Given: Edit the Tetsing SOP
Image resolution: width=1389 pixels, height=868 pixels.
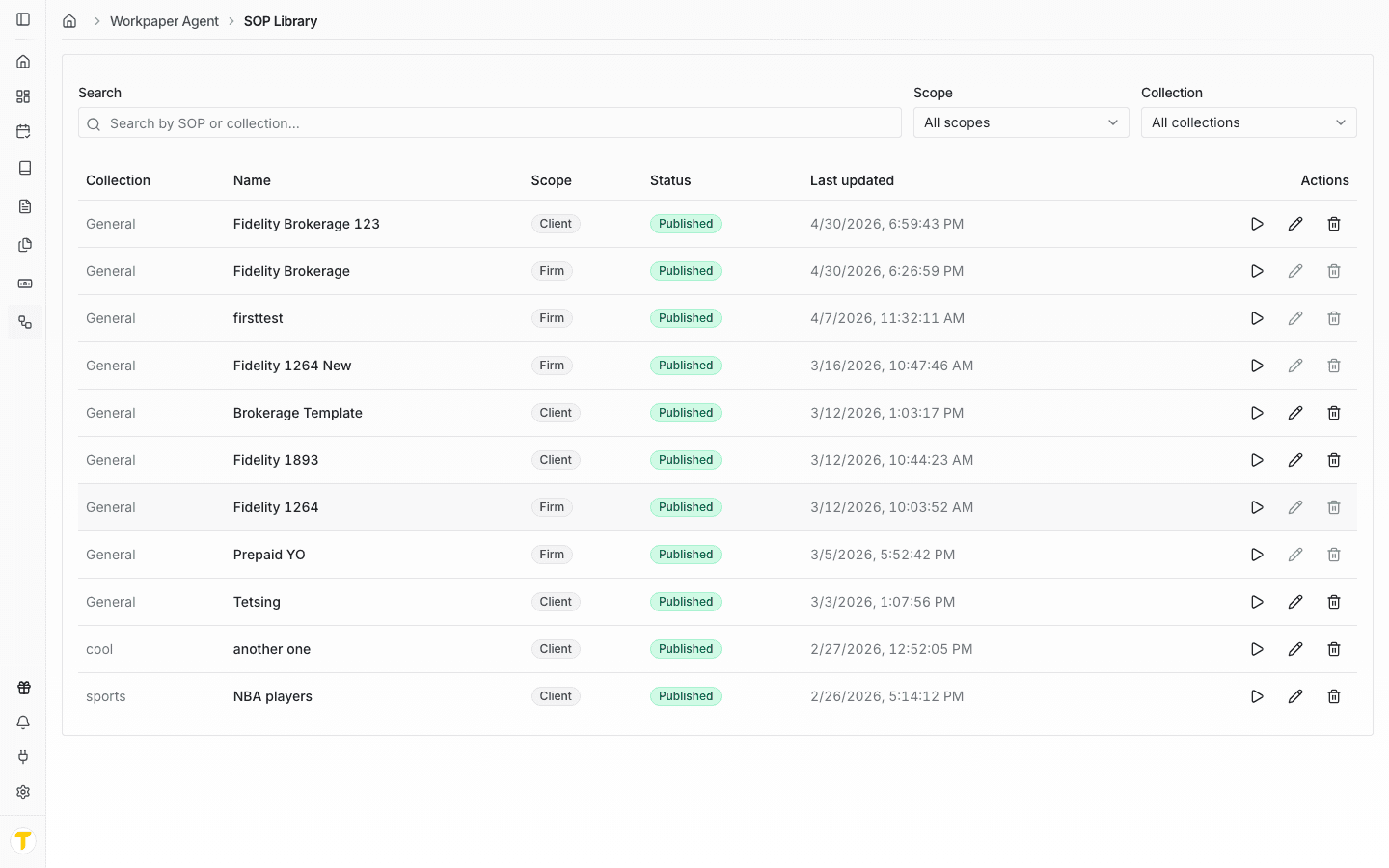Looking at the screenshot, I should (1295, 602).
